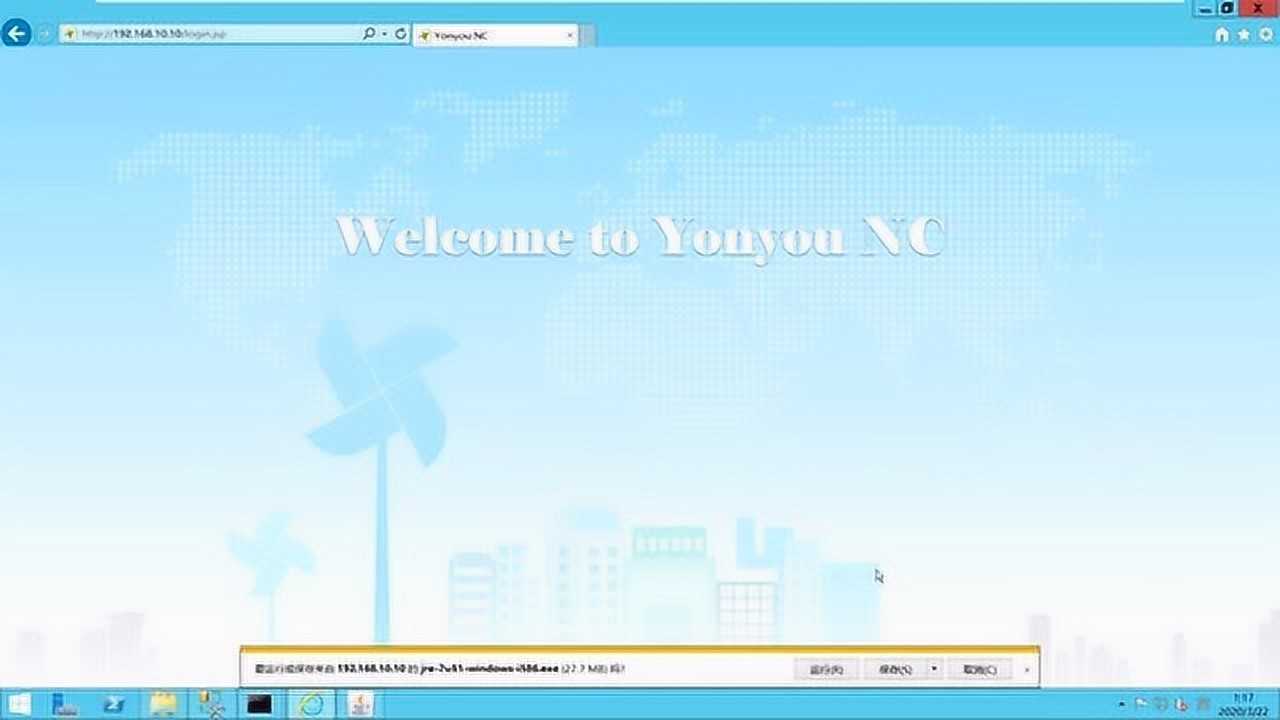Open File Explorer folder from taskbar
This screenshot has height=720, width=1280.
(163, 704)
